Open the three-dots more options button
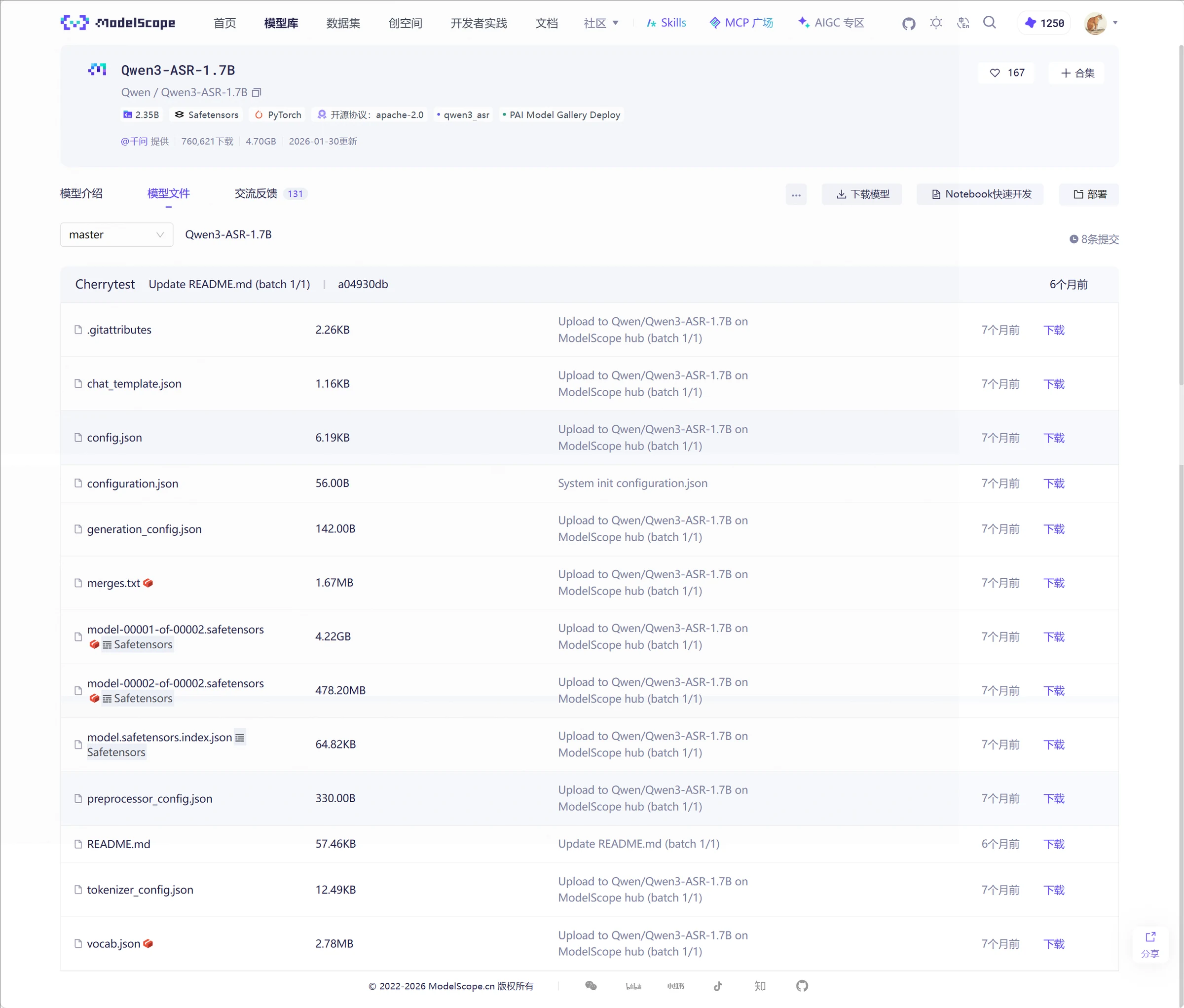This screenshot has width=1184, height=1008. 796,194
